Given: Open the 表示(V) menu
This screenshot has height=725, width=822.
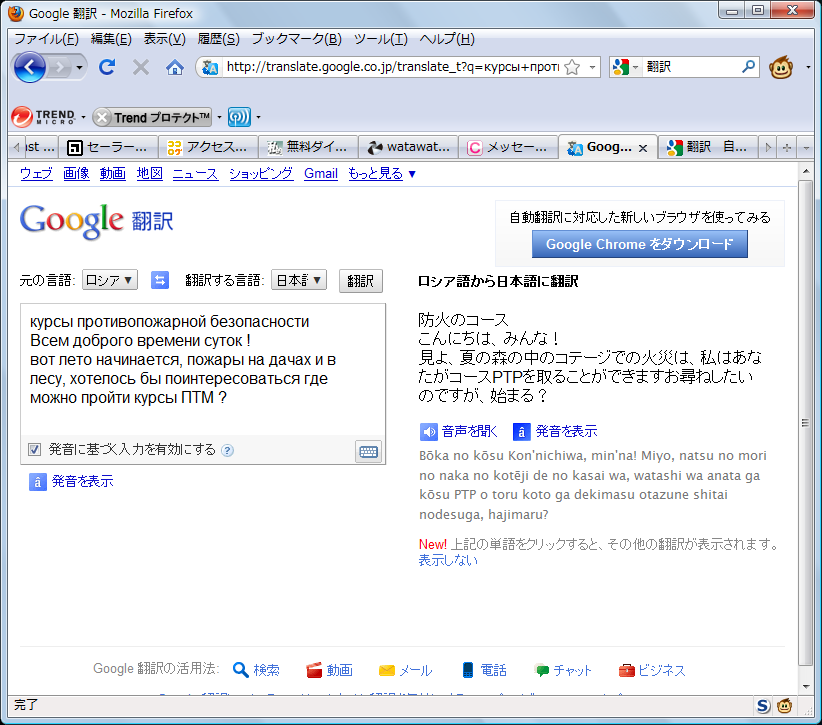Looking at the screenshot, I should point(165,39).
